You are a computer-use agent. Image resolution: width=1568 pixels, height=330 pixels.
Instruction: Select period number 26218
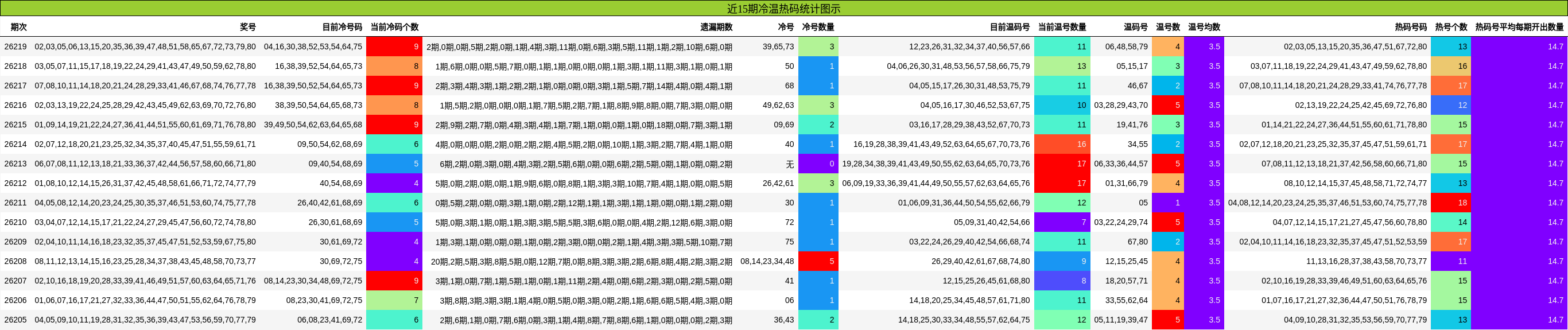pos(15,67)
